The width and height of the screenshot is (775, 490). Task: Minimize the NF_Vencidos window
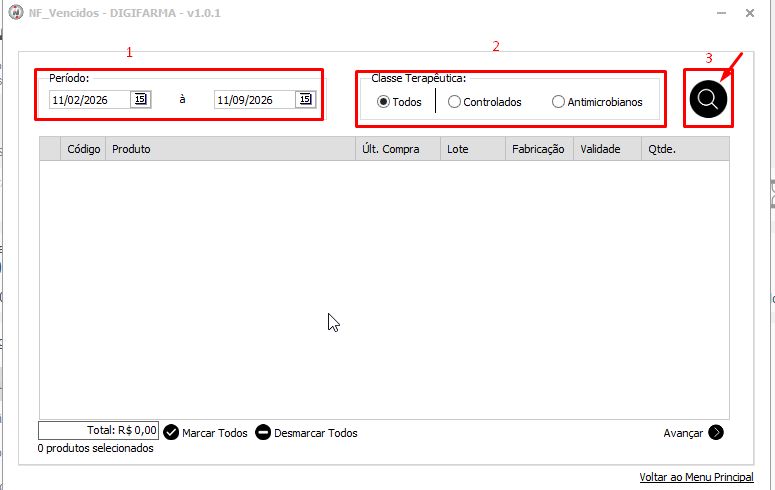point(722,13)
